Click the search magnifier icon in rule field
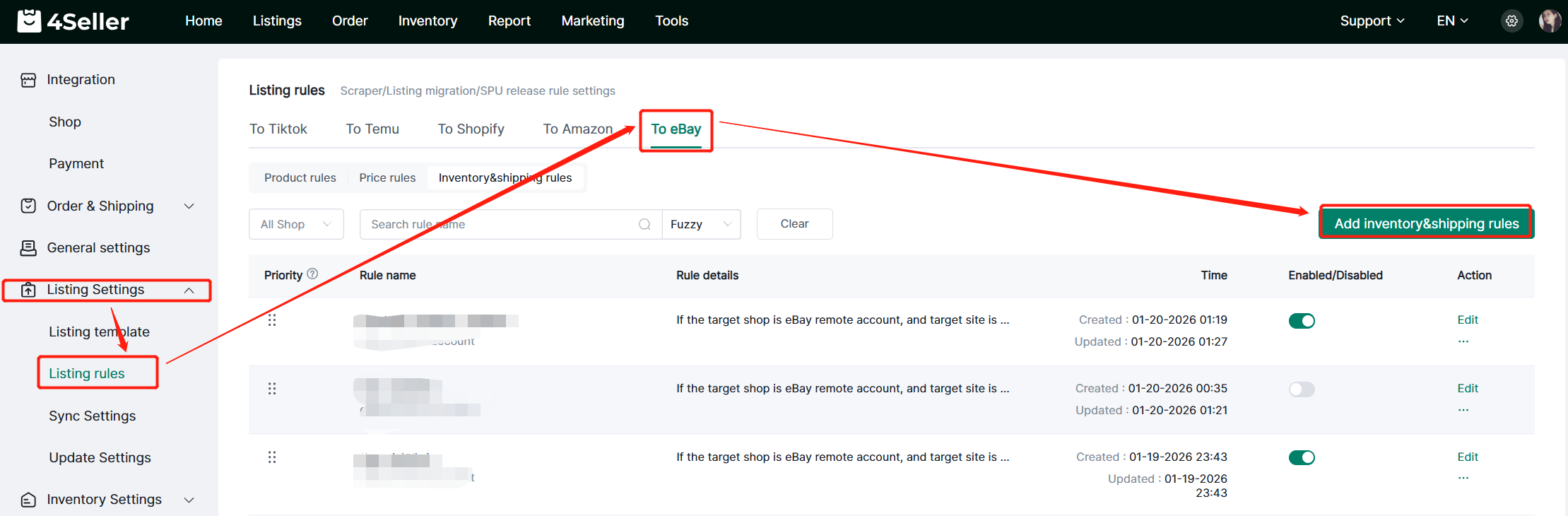Image resolution: width=1568 pixels, height=516 pixels. pos(644,224)
